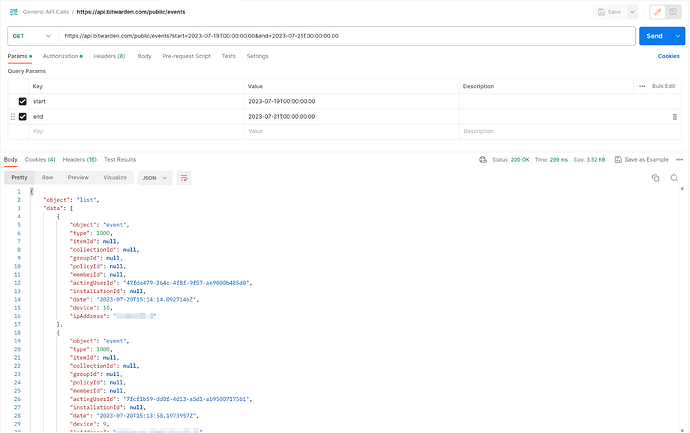
Task: Click the Generic API Calls breadcrumb
Action: click(46, 12)
